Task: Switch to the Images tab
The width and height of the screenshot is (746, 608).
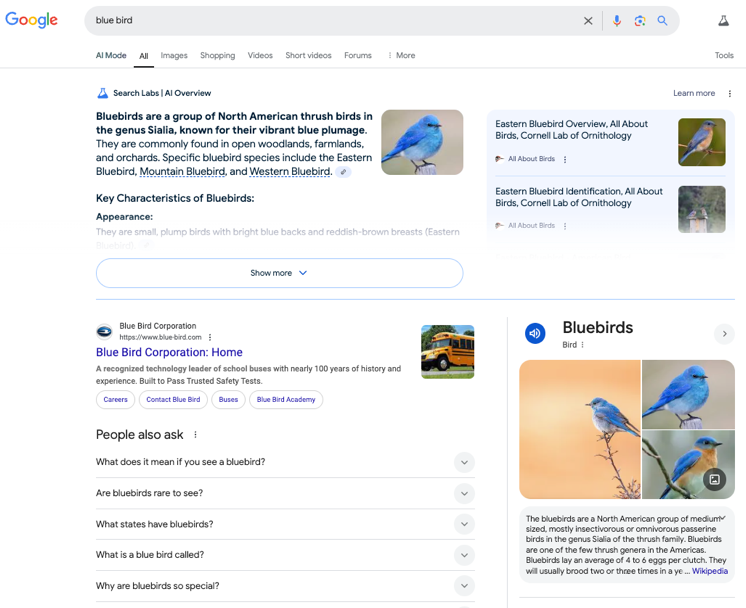Action: 174,56
